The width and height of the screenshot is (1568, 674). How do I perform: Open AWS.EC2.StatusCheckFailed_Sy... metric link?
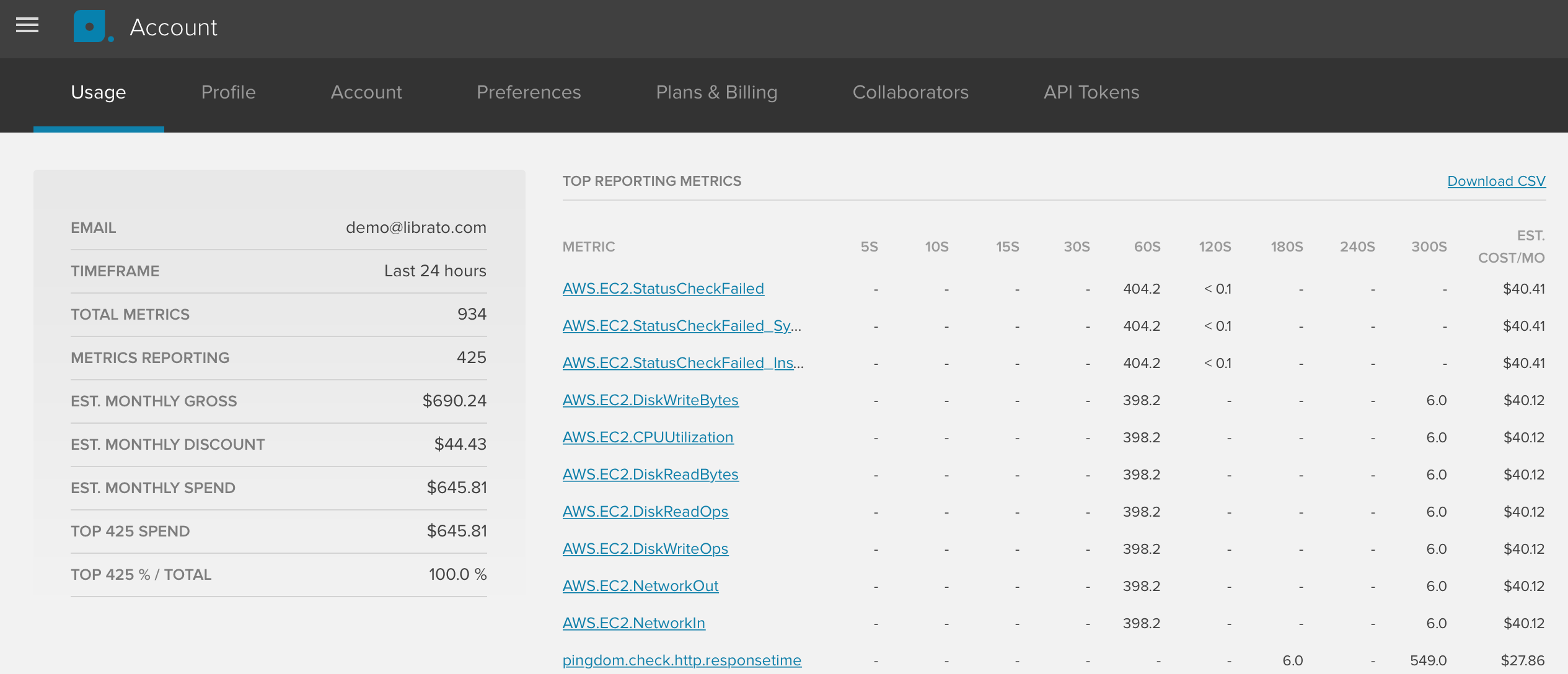(682, 326)
